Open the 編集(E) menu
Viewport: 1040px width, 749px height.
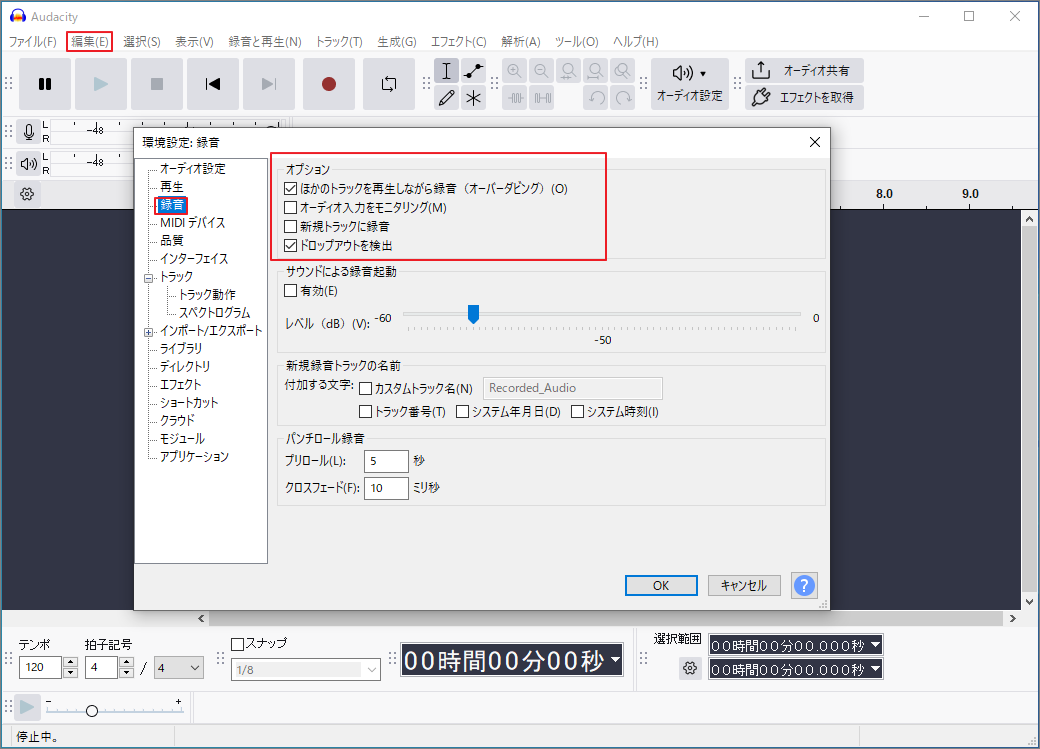point(89,41)
